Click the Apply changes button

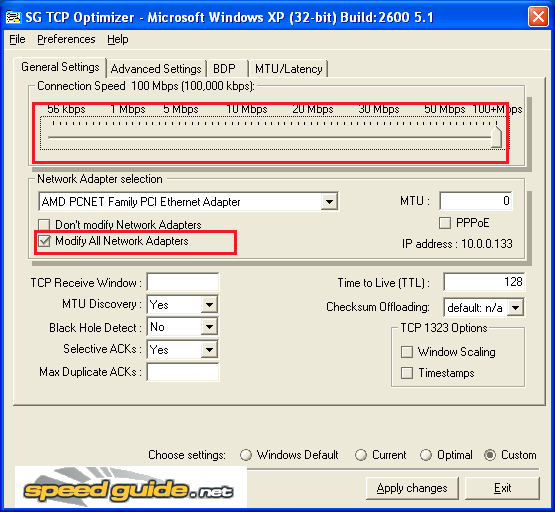[x=412, y=488]
